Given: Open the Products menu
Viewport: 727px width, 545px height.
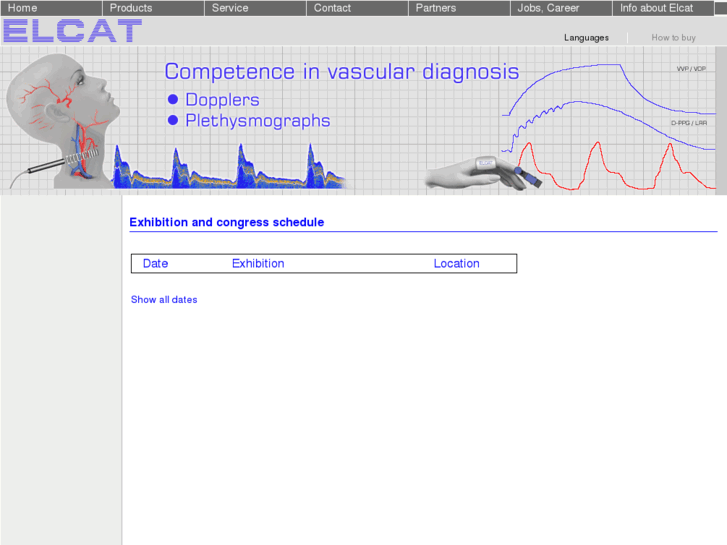Looking at the screenshot, I should point(153,8).
